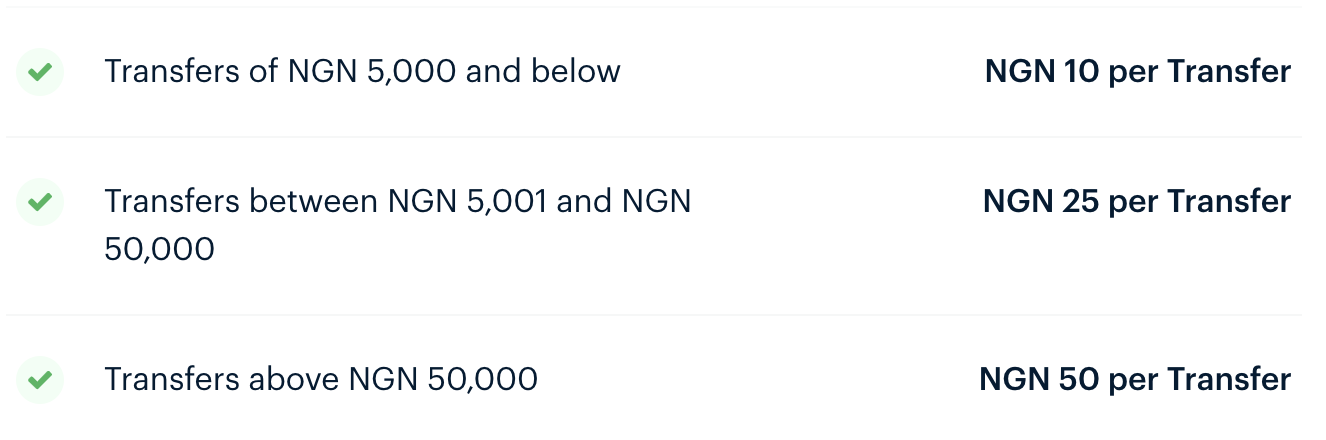Select the Transfers between NGN 5,001 and NGN text
1326x440 pixels.
[398, 202]
